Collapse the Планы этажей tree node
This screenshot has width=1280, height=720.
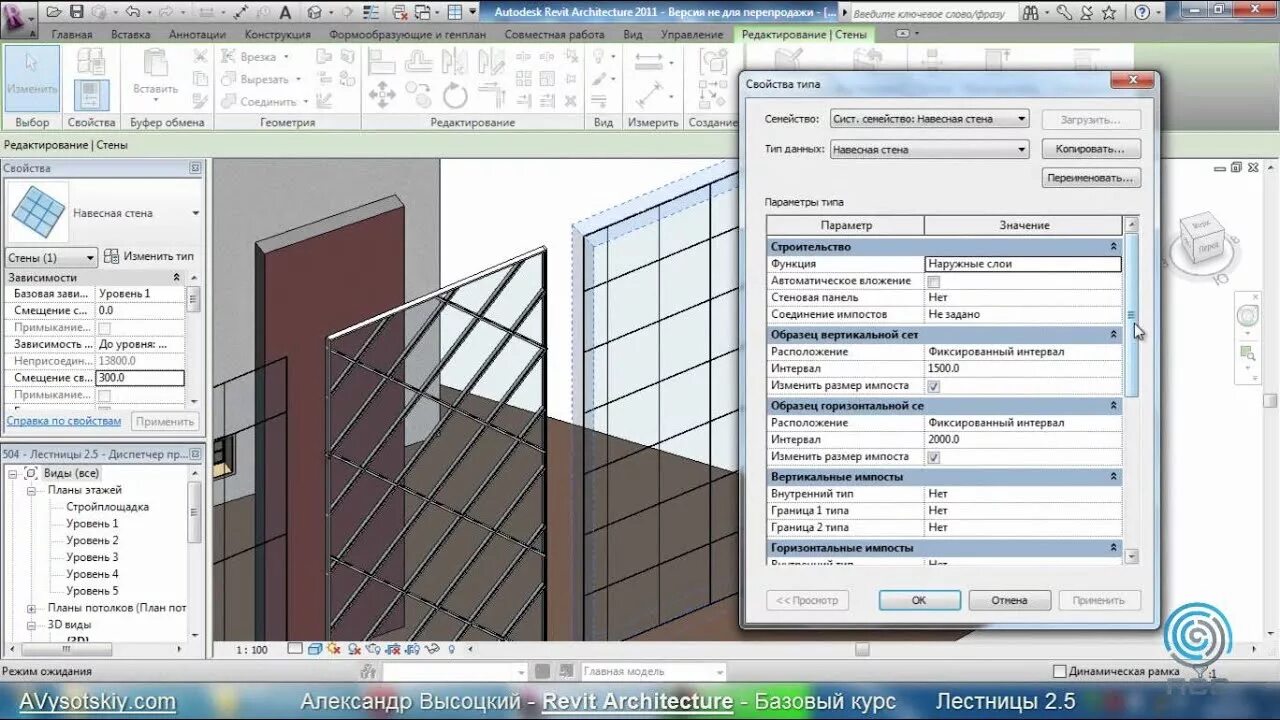pyautogui.click(x=33, y=490)
